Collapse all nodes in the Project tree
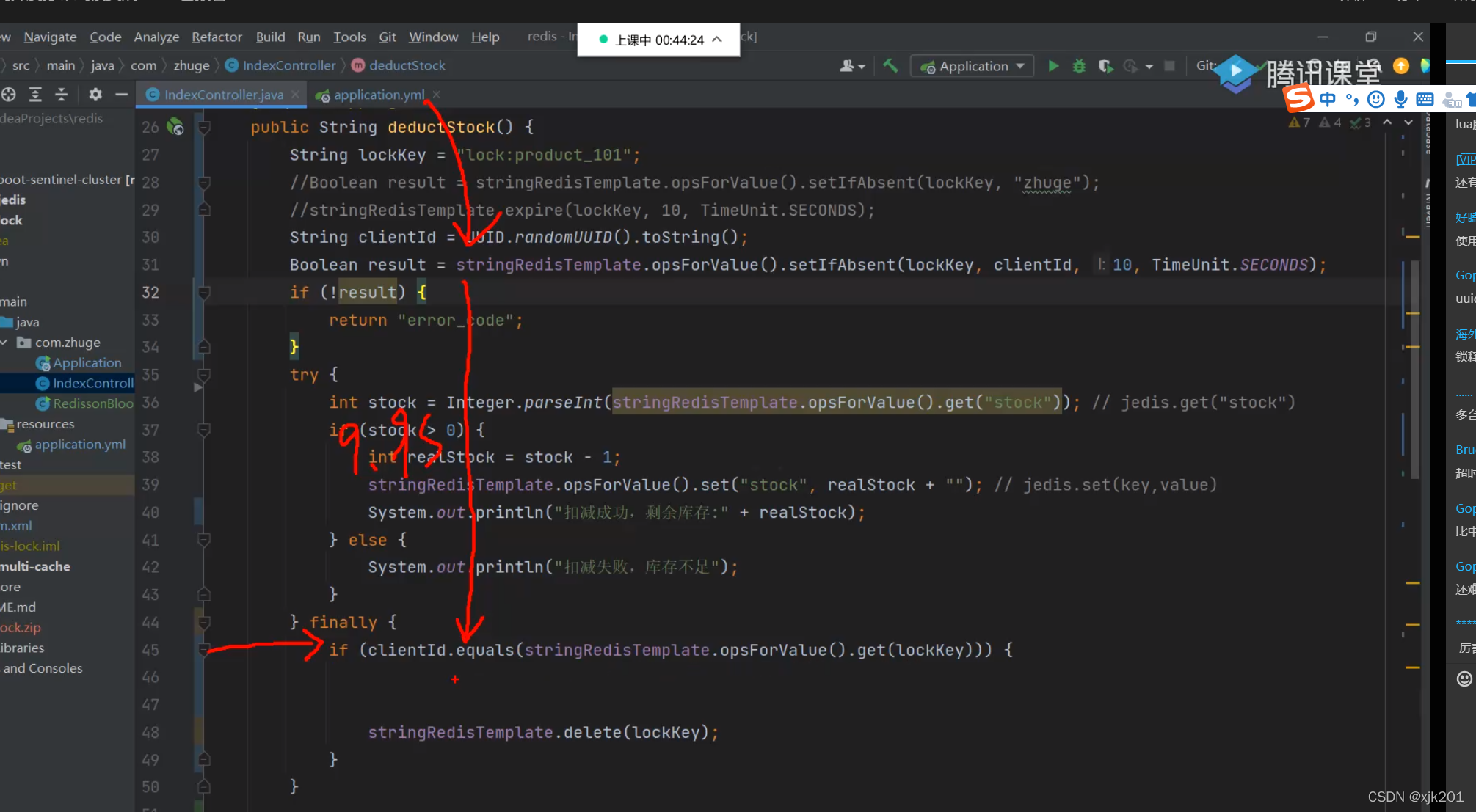This screenshot has width=1476, height=812. [62, 95]
